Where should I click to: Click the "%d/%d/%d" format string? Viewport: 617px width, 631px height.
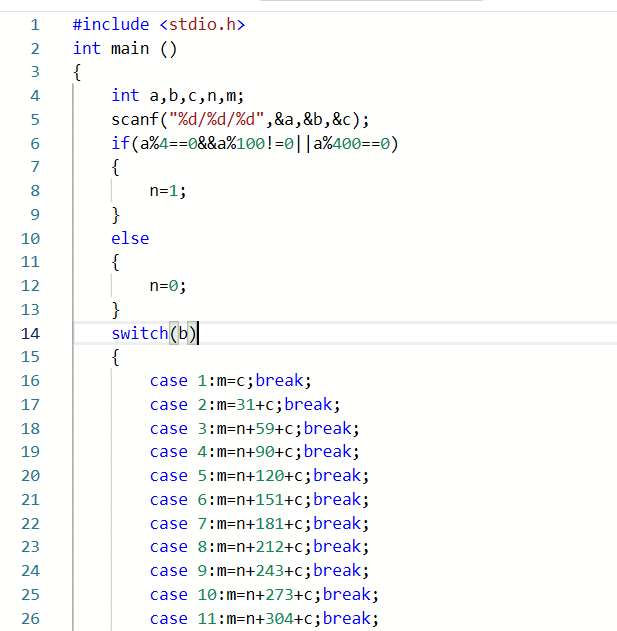(x=217, y=120)
